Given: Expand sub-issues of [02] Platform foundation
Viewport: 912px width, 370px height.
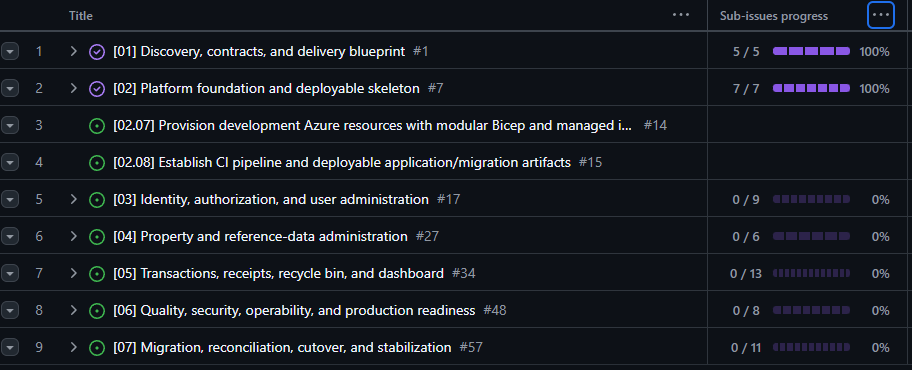Looking at the screenshot, I should (x=73, y=88).
